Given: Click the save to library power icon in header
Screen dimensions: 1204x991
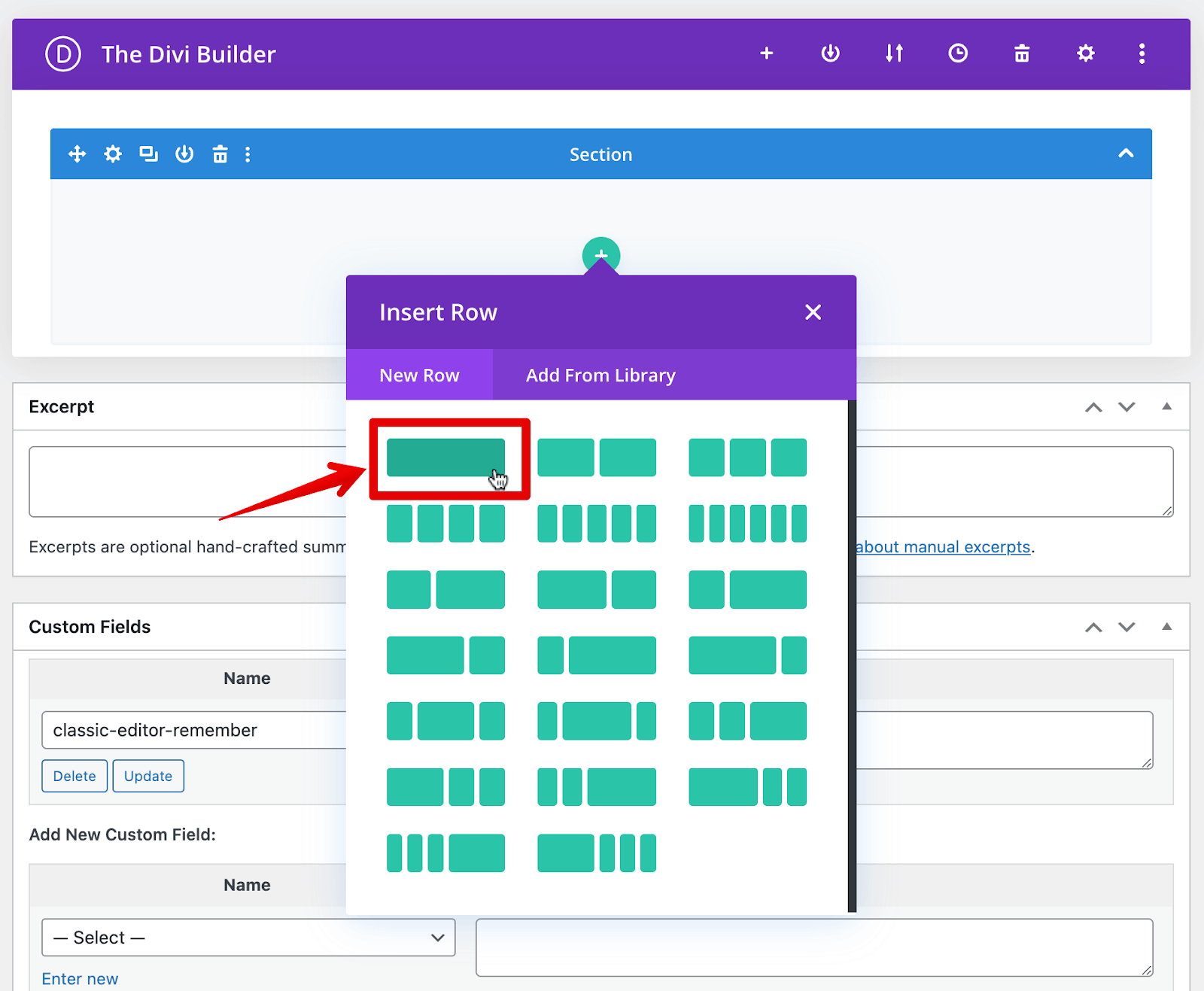Looking at the screenshot, I should (x=830, y=53).
